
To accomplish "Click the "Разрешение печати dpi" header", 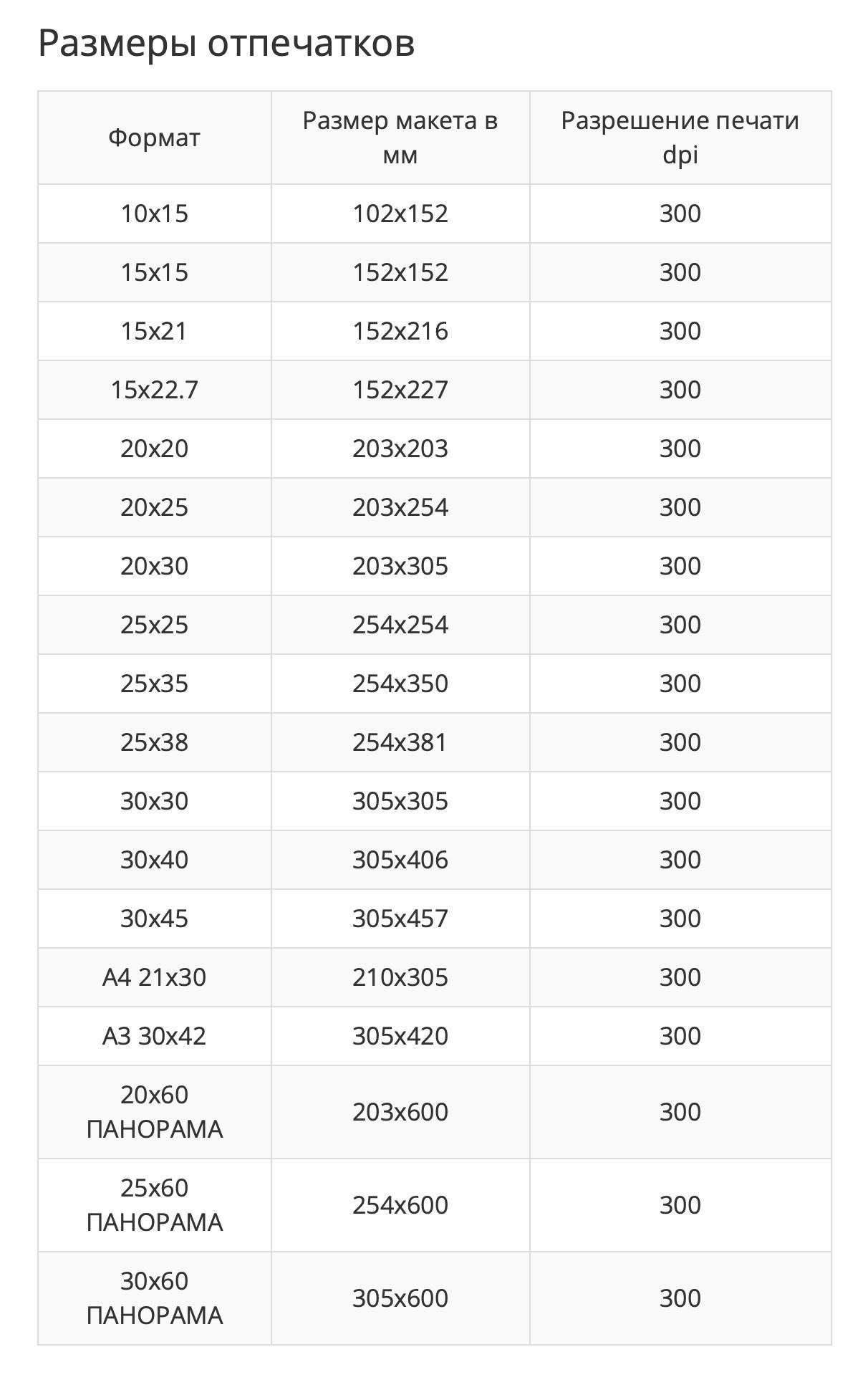I will pyautogui.click(x=680, y=138).
